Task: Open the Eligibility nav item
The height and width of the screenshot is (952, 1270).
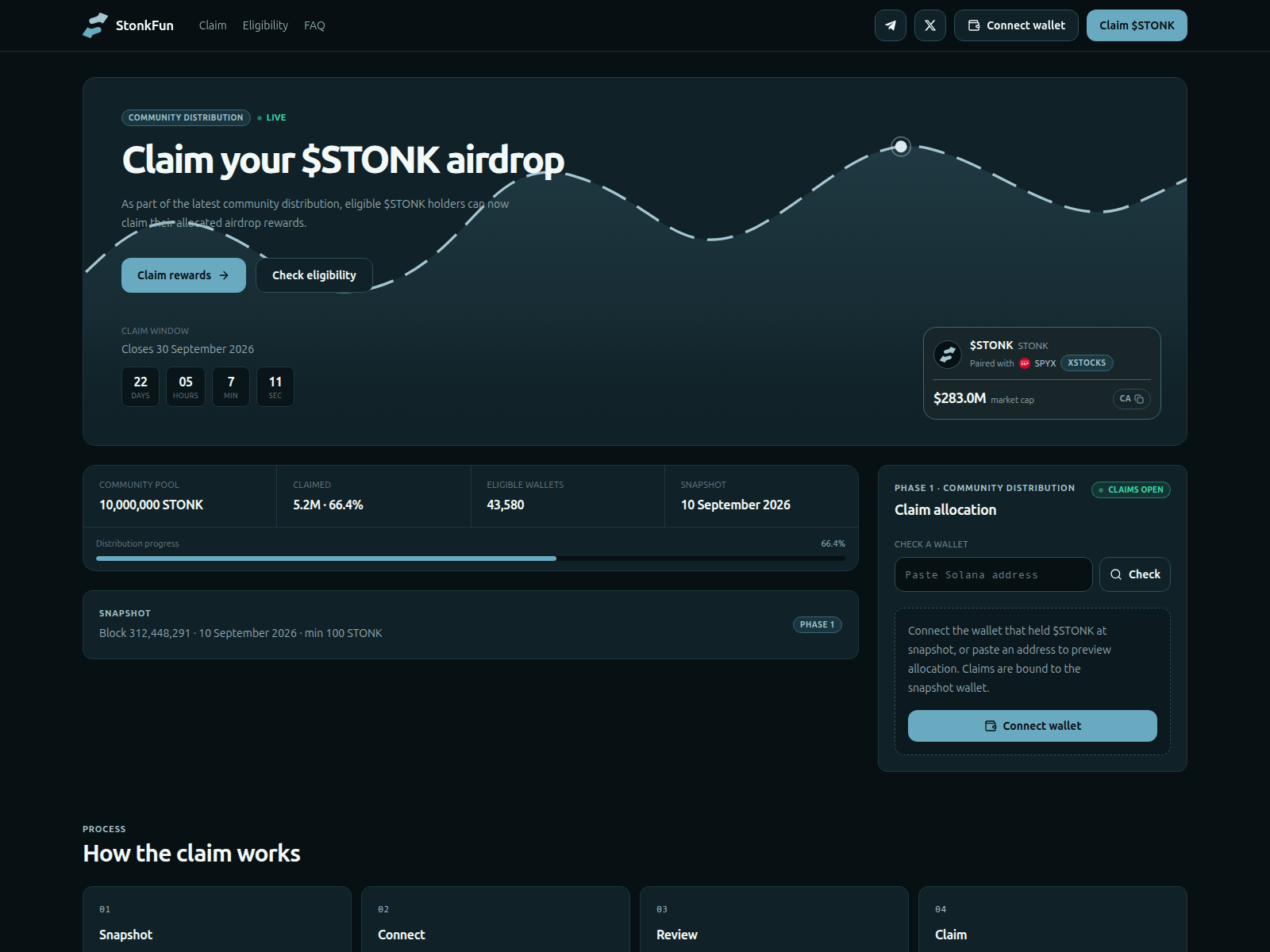Action: point(265,25)
